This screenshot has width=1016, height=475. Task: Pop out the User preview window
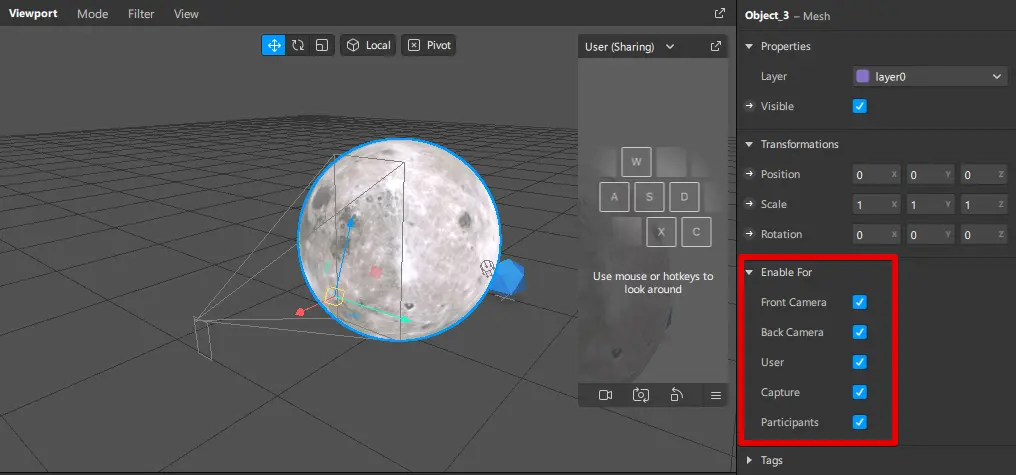(715, 47)
